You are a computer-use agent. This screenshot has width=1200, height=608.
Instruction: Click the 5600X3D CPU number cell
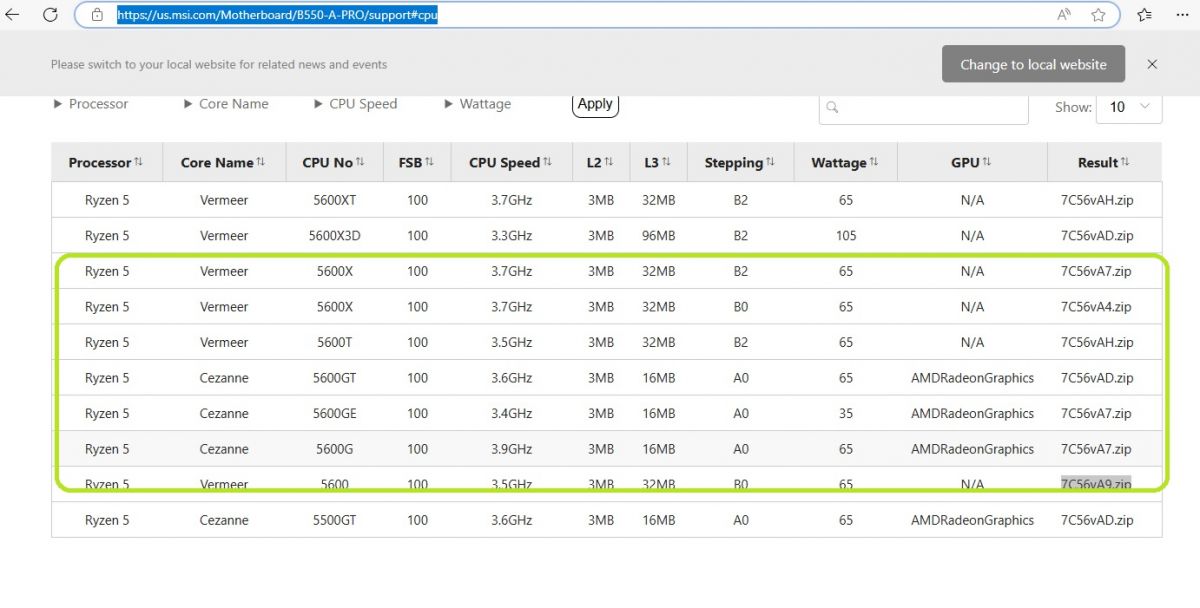click(x=334, y=236)
